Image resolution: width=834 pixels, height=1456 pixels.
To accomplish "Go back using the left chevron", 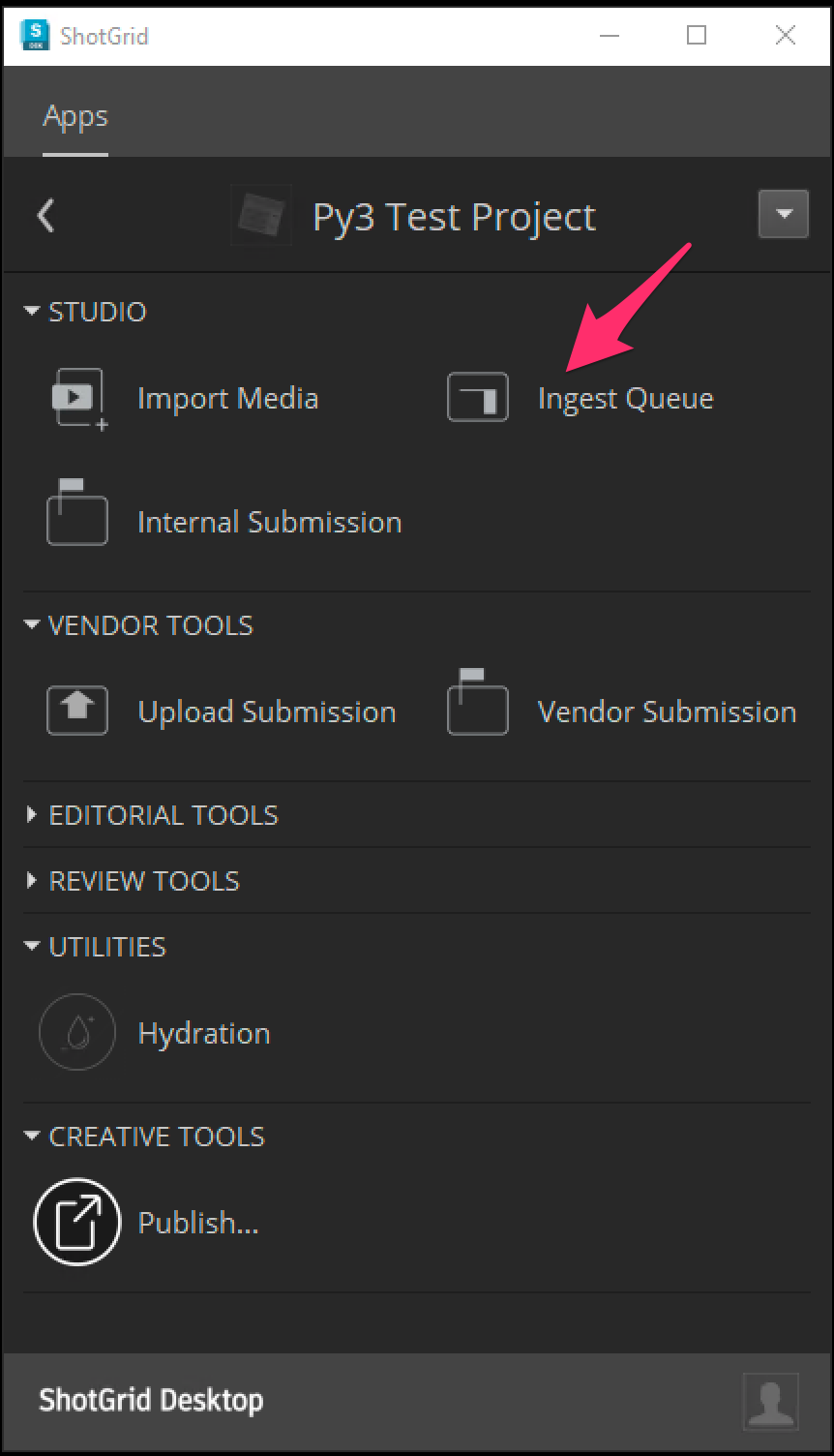I will (45, 215).
